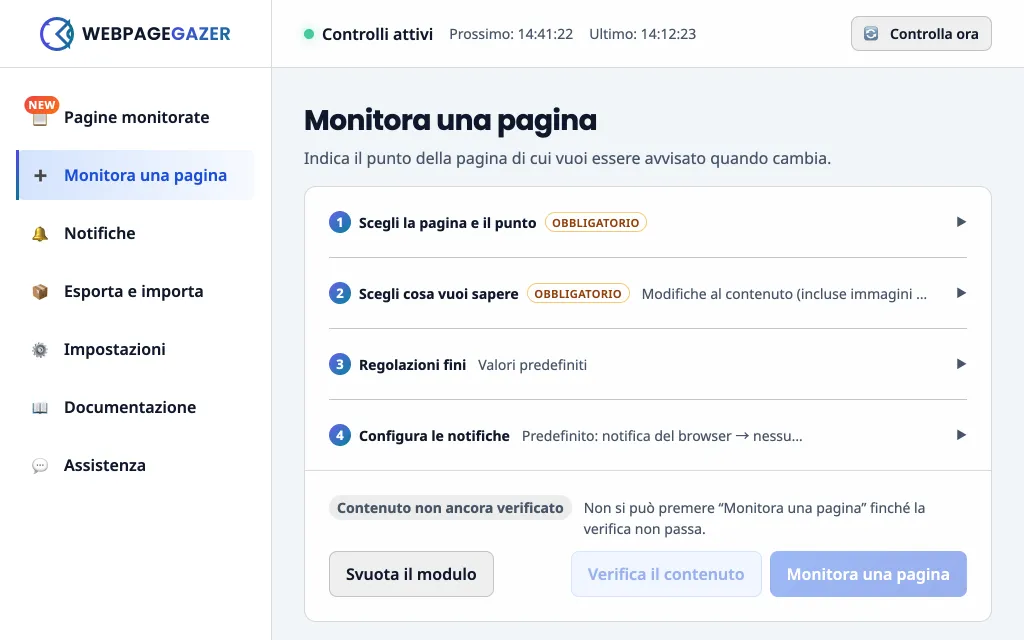Open Pagine monitorate in sidebar
The image size is (1024, 640).
pyautogui.click(x=135, y=118)
